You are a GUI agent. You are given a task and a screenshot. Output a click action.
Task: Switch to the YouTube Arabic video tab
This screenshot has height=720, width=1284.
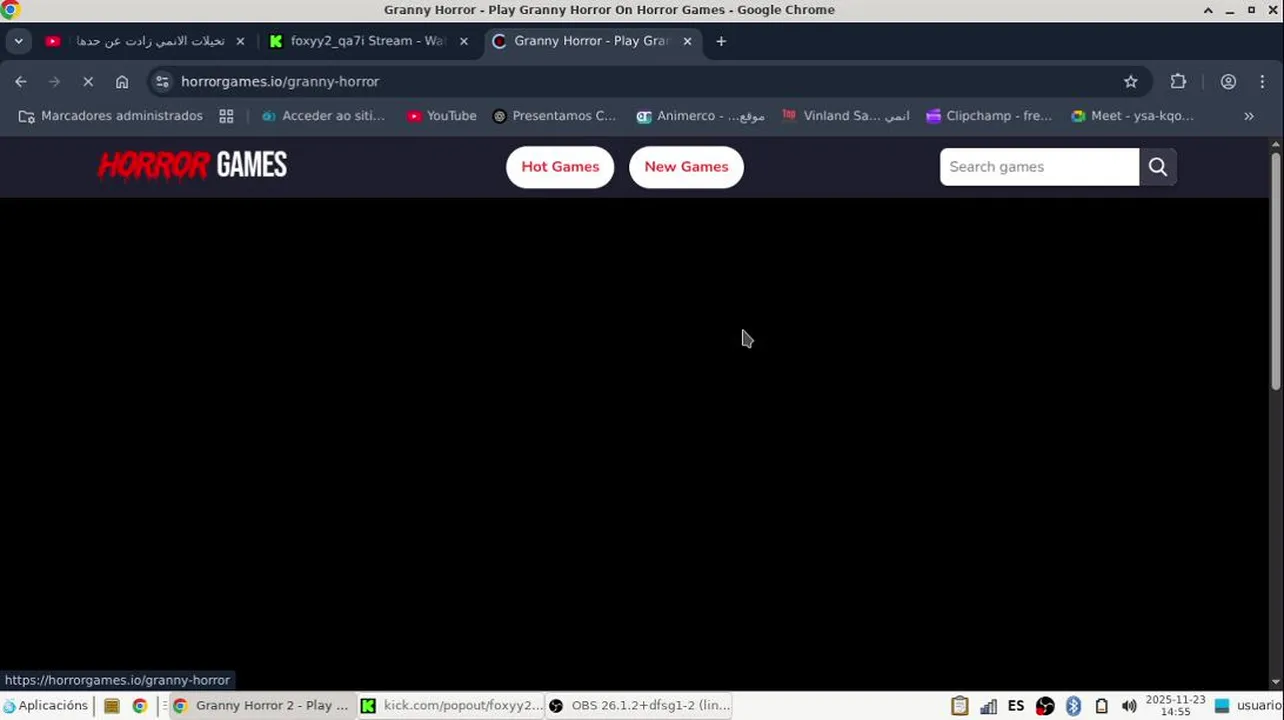pyautogui.click(x=144, y=41)
